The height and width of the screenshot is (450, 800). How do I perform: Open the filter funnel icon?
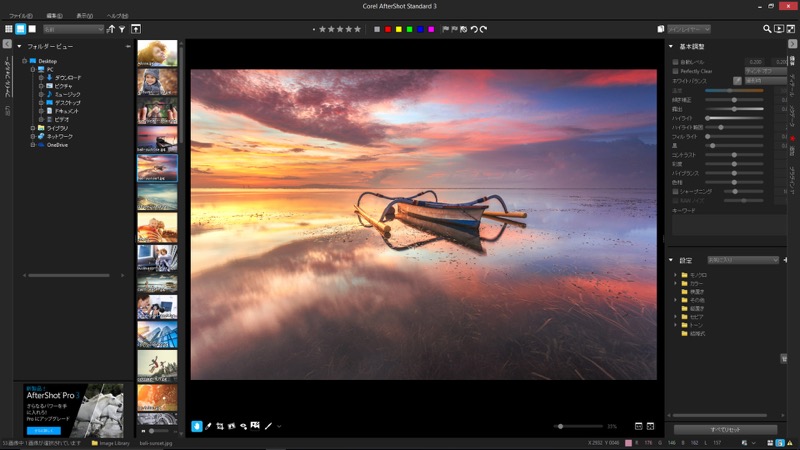click(122, 29)
